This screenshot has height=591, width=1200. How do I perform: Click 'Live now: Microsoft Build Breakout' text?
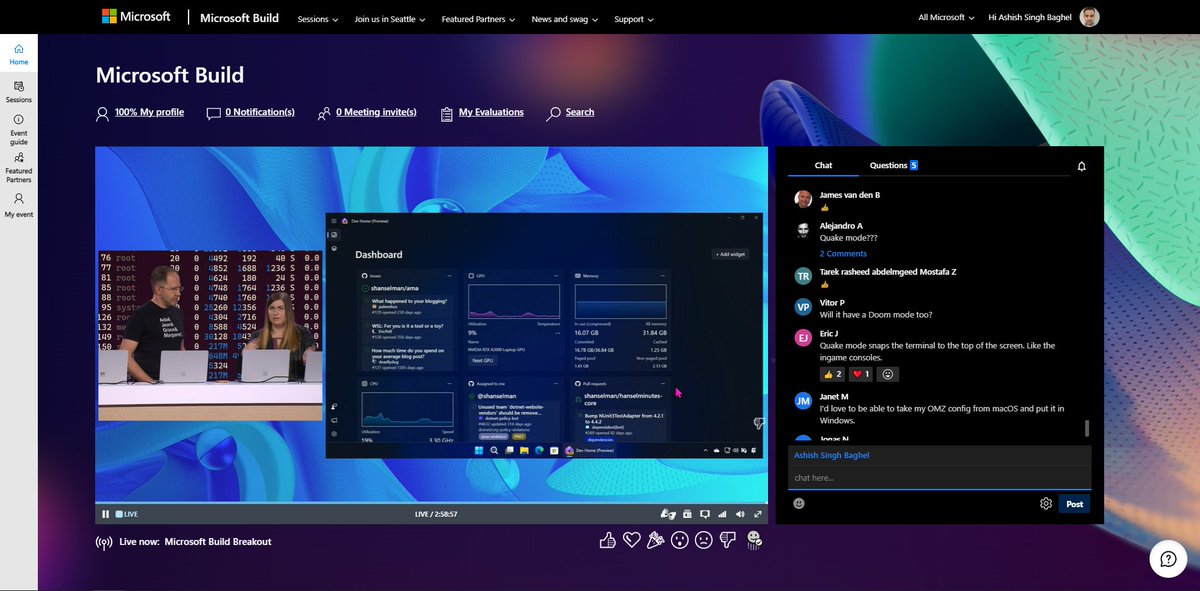click(194, 542)
